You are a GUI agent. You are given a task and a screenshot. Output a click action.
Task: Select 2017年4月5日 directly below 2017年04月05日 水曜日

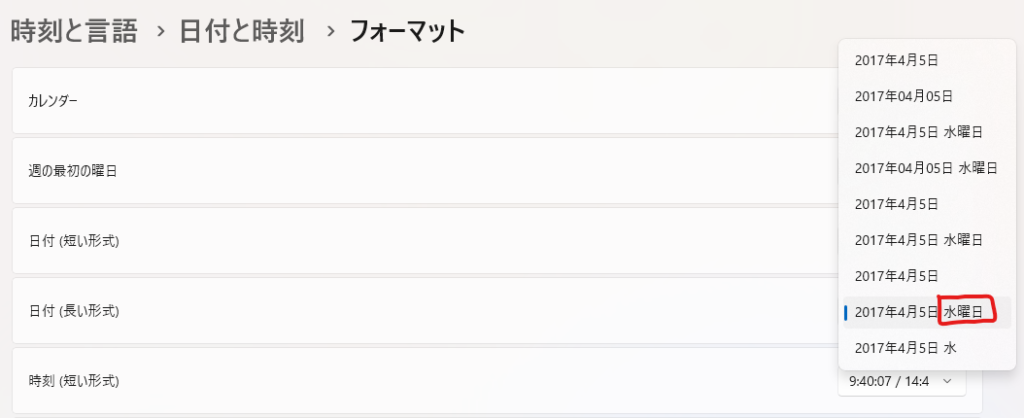(896, 204)
